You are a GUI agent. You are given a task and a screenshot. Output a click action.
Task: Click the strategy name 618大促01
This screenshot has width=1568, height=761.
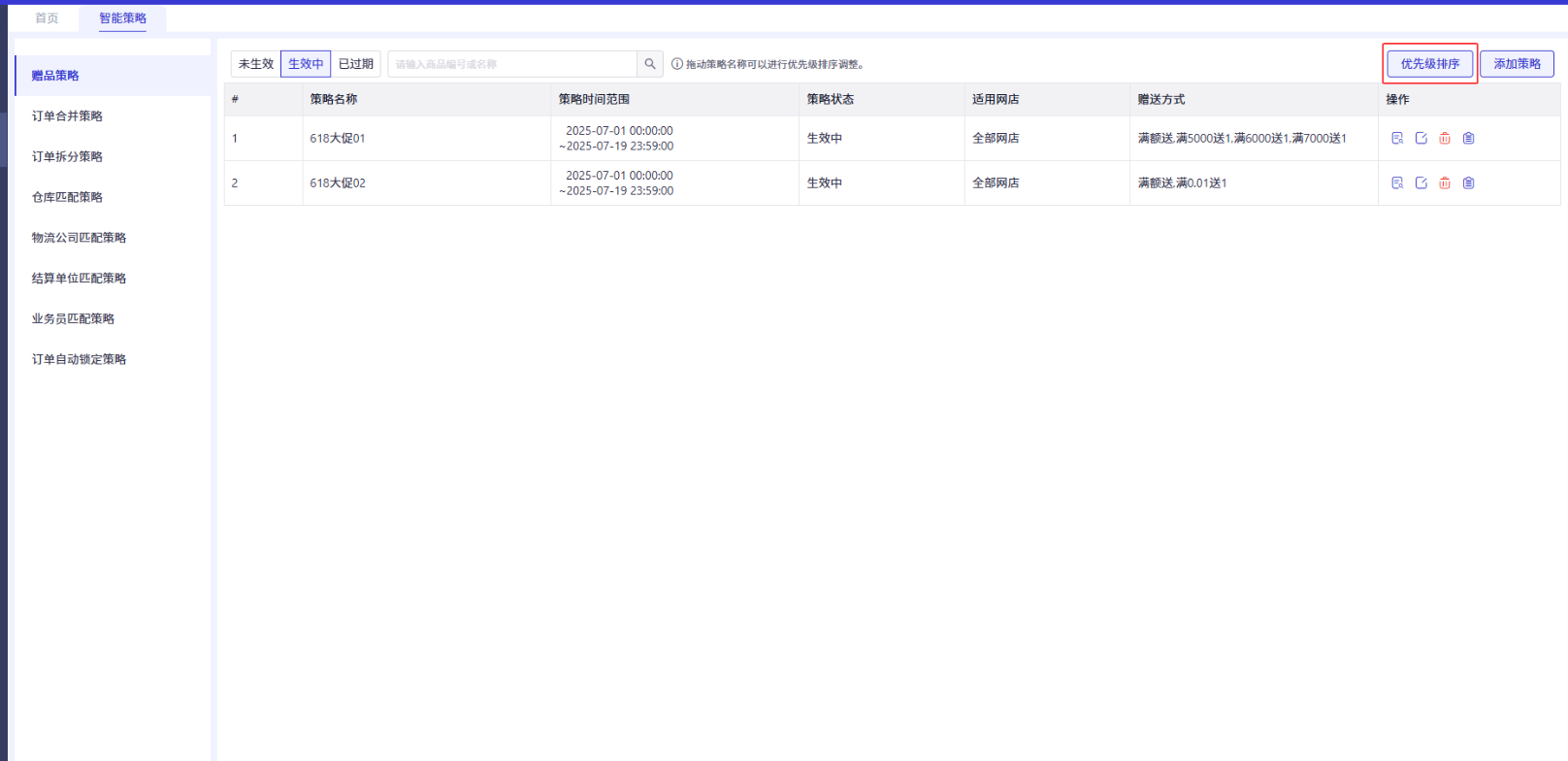338,138
